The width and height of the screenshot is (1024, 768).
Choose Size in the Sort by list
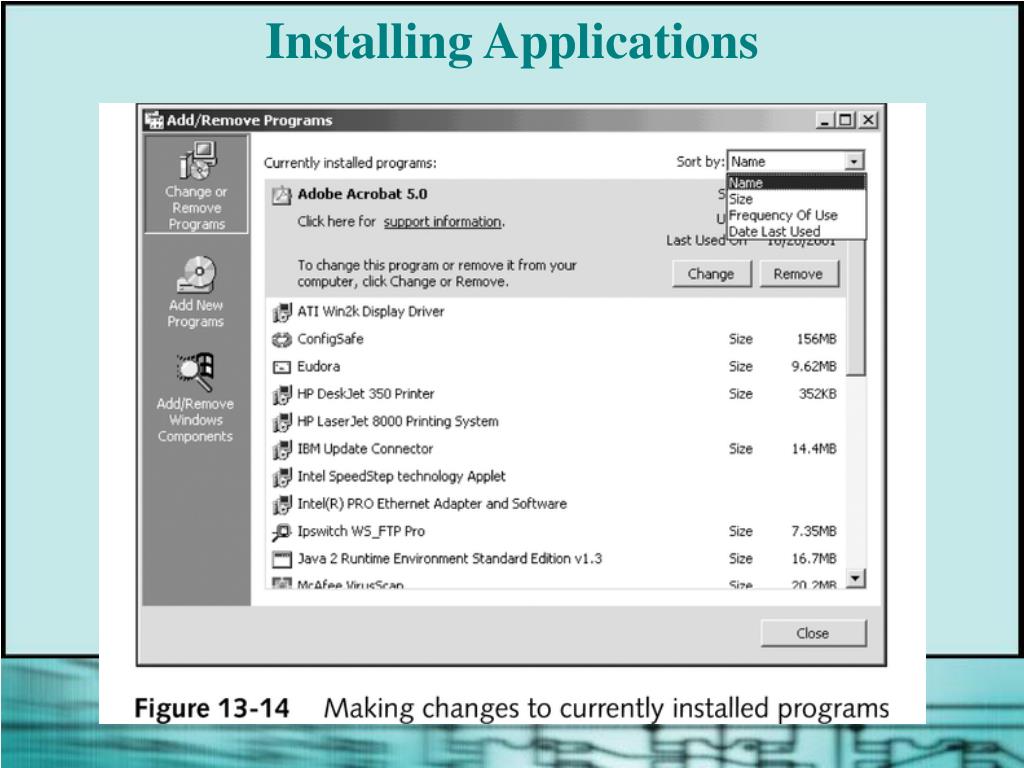[x=796, y=199]
